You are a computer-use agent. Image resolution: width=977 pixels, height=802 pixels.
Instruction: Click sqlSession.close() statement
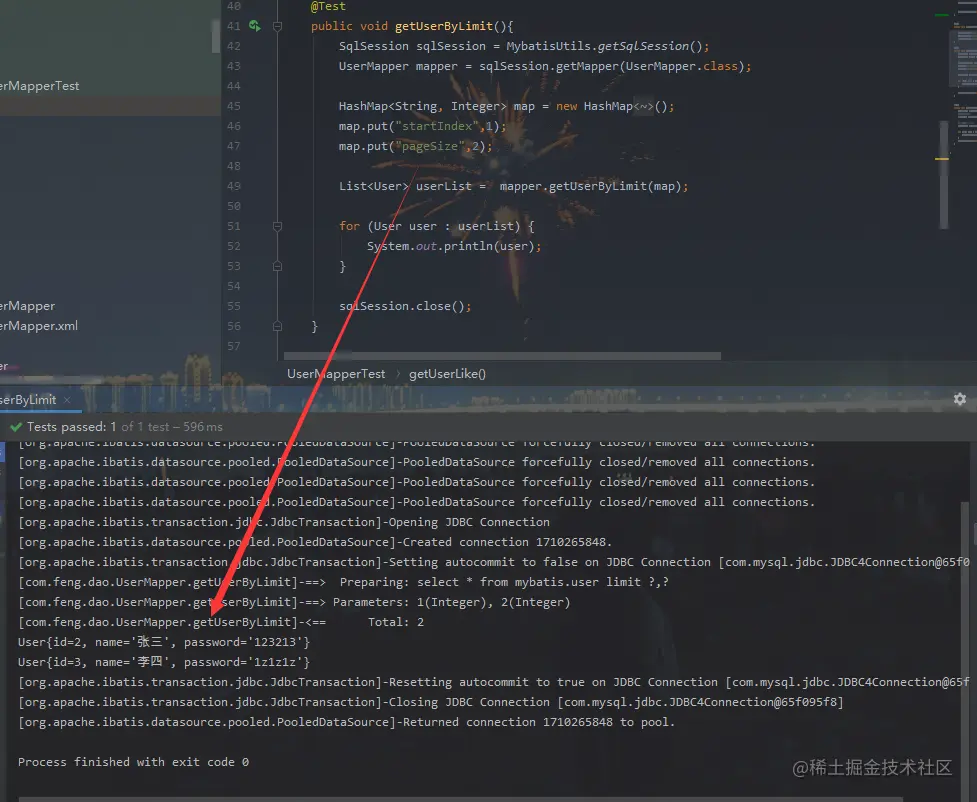[x=405, y=306]
